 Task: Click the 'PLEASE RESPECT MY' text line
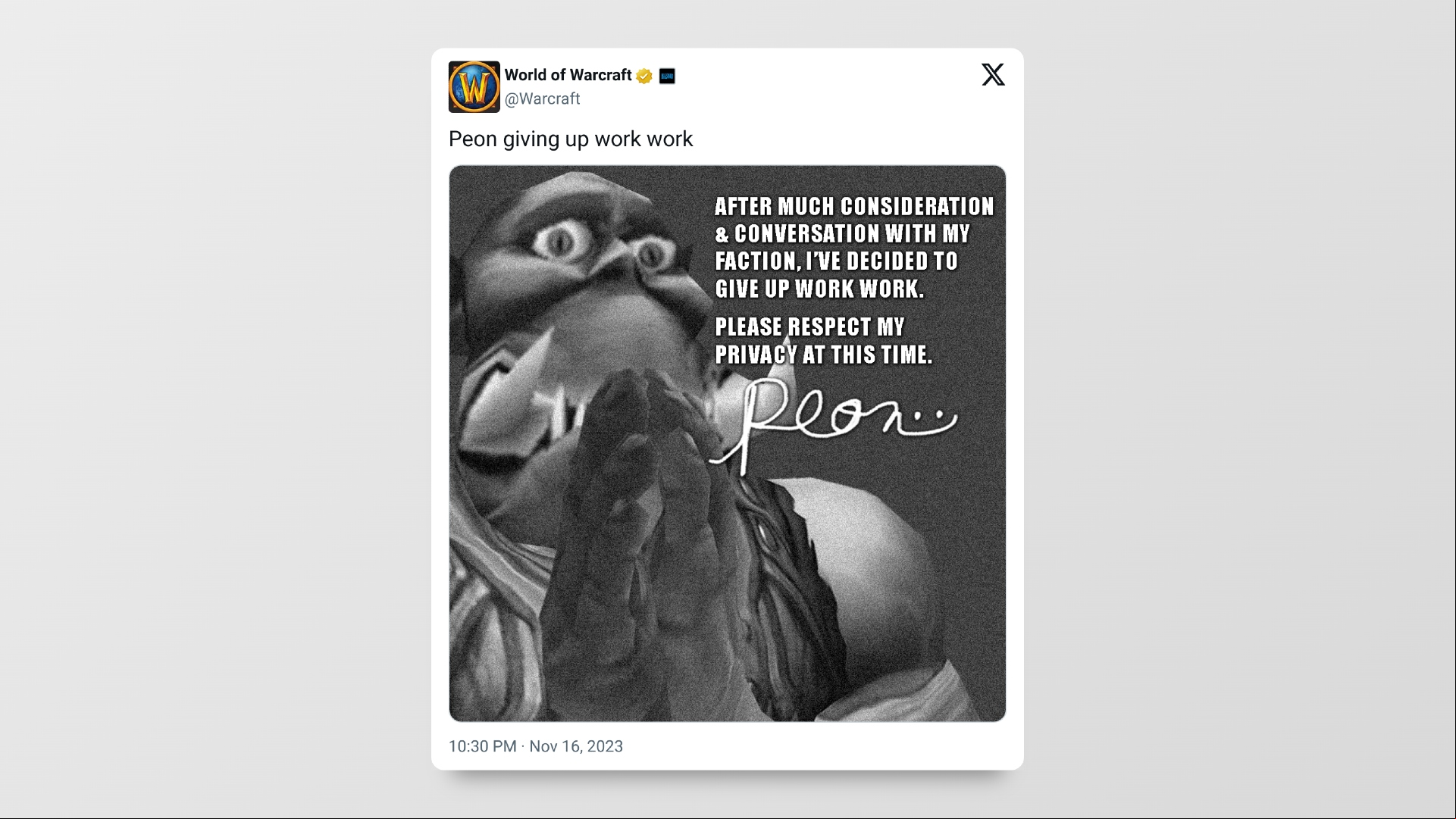(x=809, y=327)
